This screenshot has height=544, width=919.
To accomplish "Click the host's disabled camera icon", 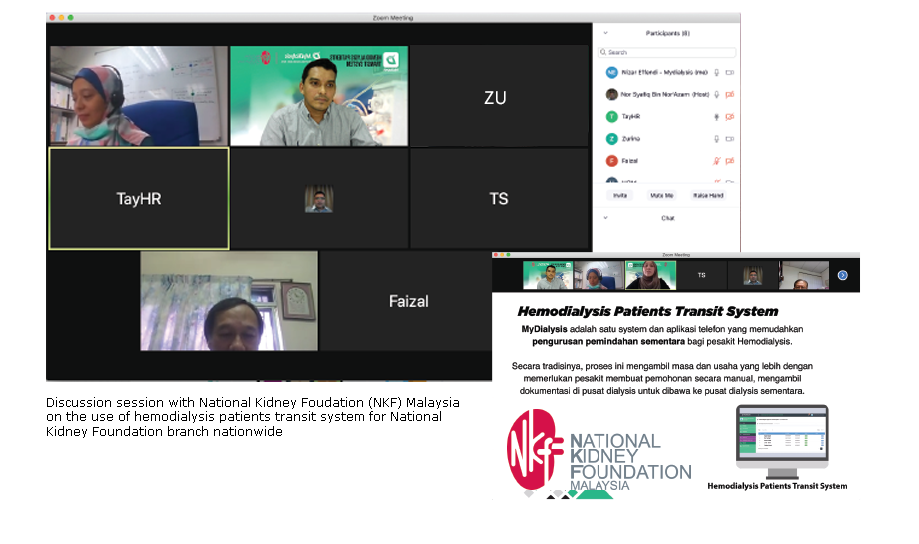I will point(730,95).
